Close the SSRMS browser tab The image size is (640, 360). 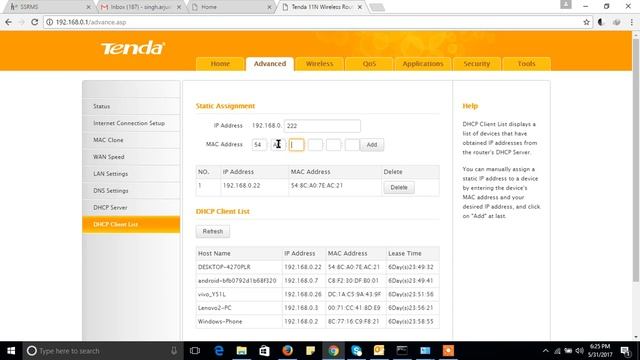[x=88, y=7]
